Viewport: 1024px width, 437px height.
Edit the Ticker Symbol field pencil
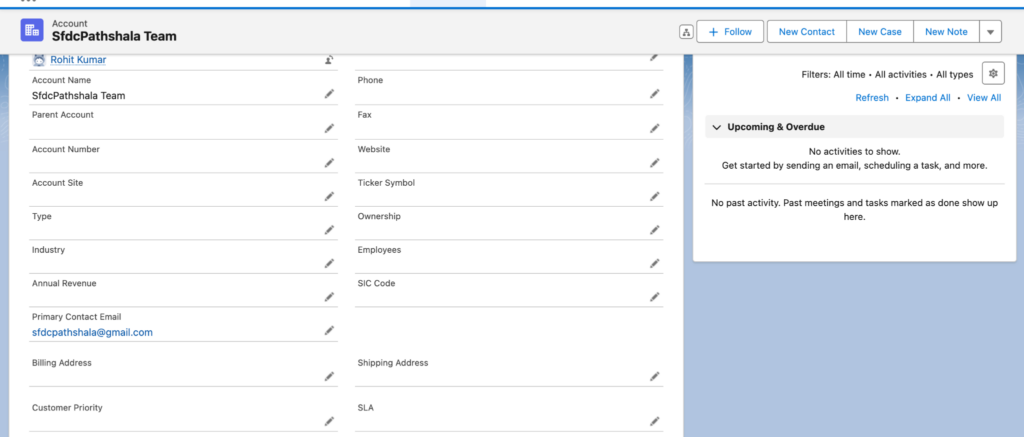coord(654,196)
